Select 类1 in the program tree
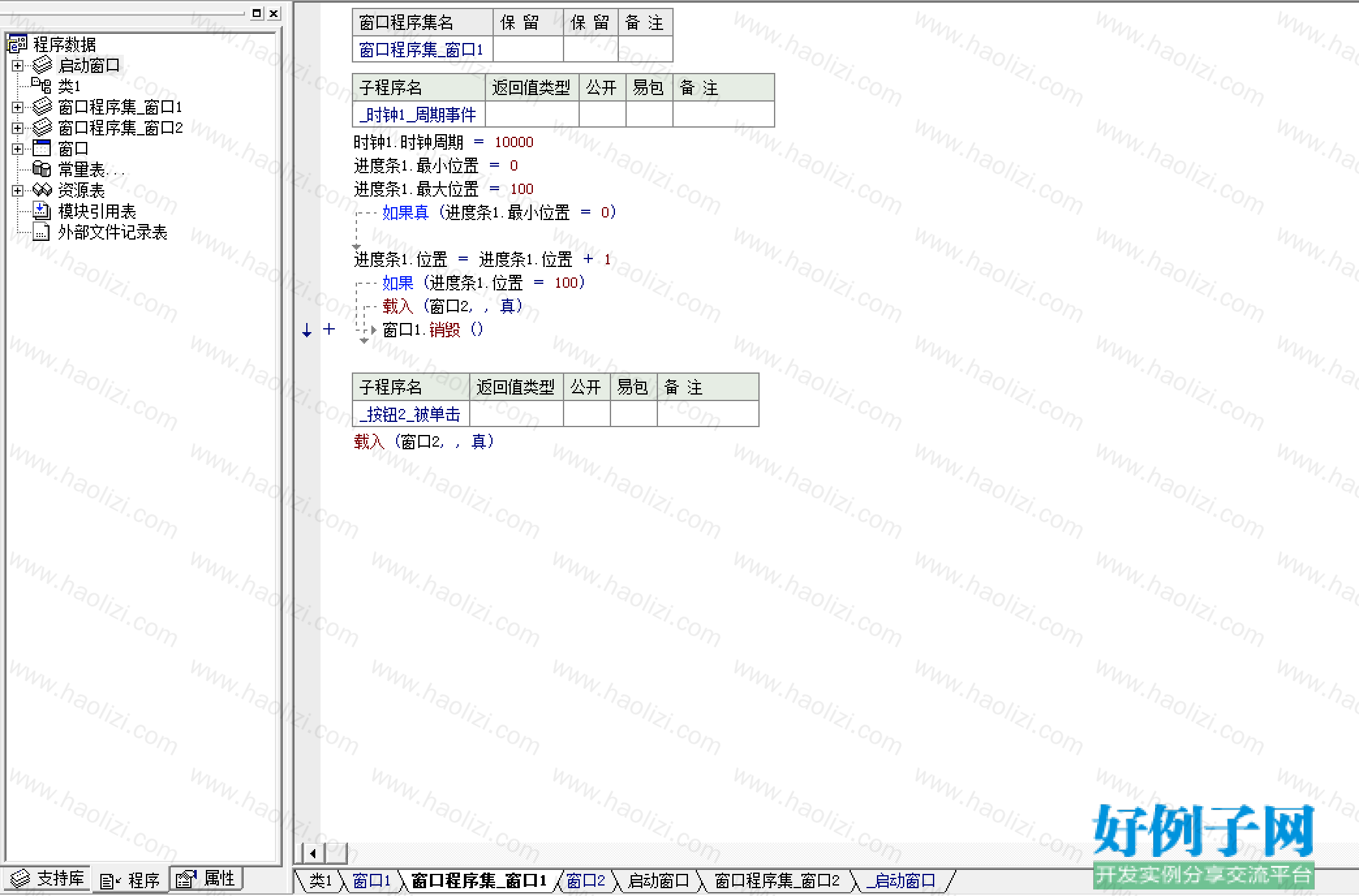This screenshot has width=1359, height=896. point(69,87)
